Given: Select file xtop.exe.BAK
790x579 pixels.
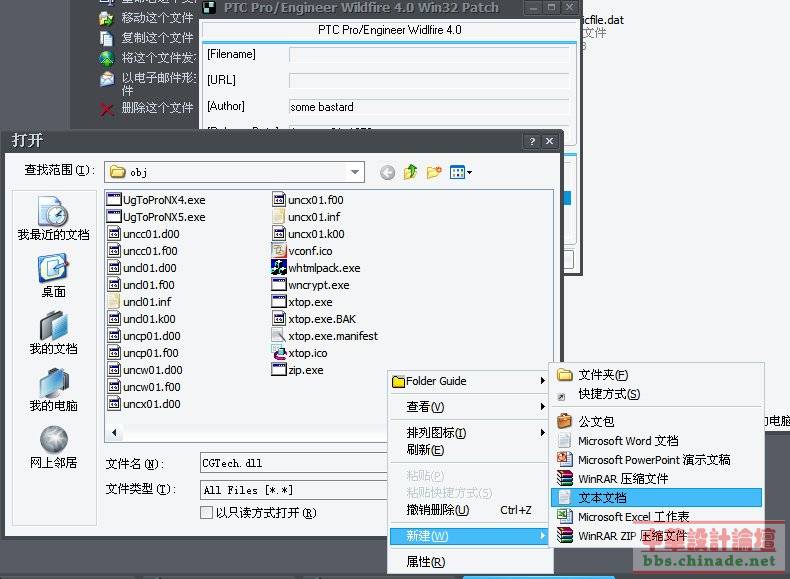Looking at the screenshot, I should [x=314, y=319].
